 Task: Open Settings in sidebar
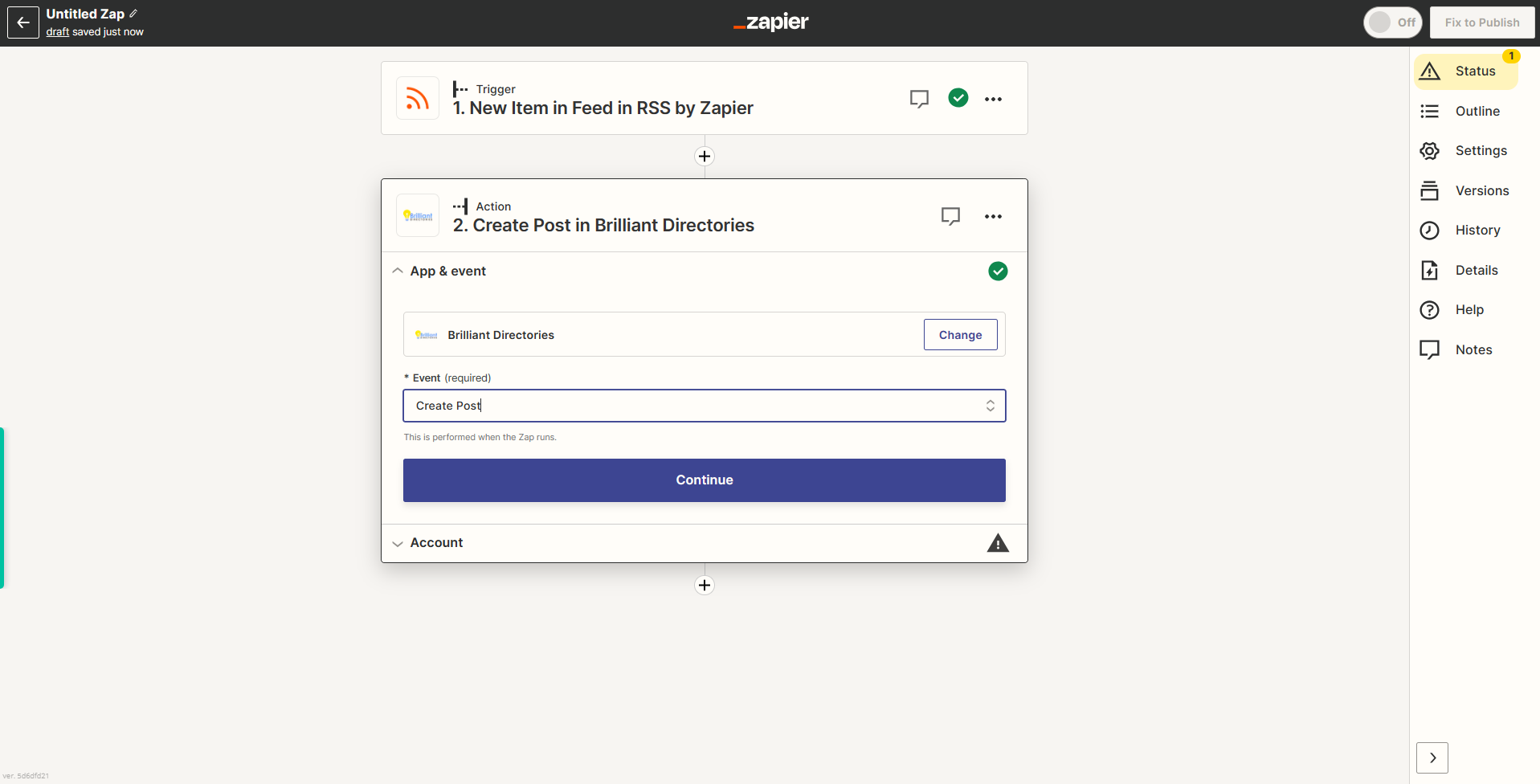1465,151
